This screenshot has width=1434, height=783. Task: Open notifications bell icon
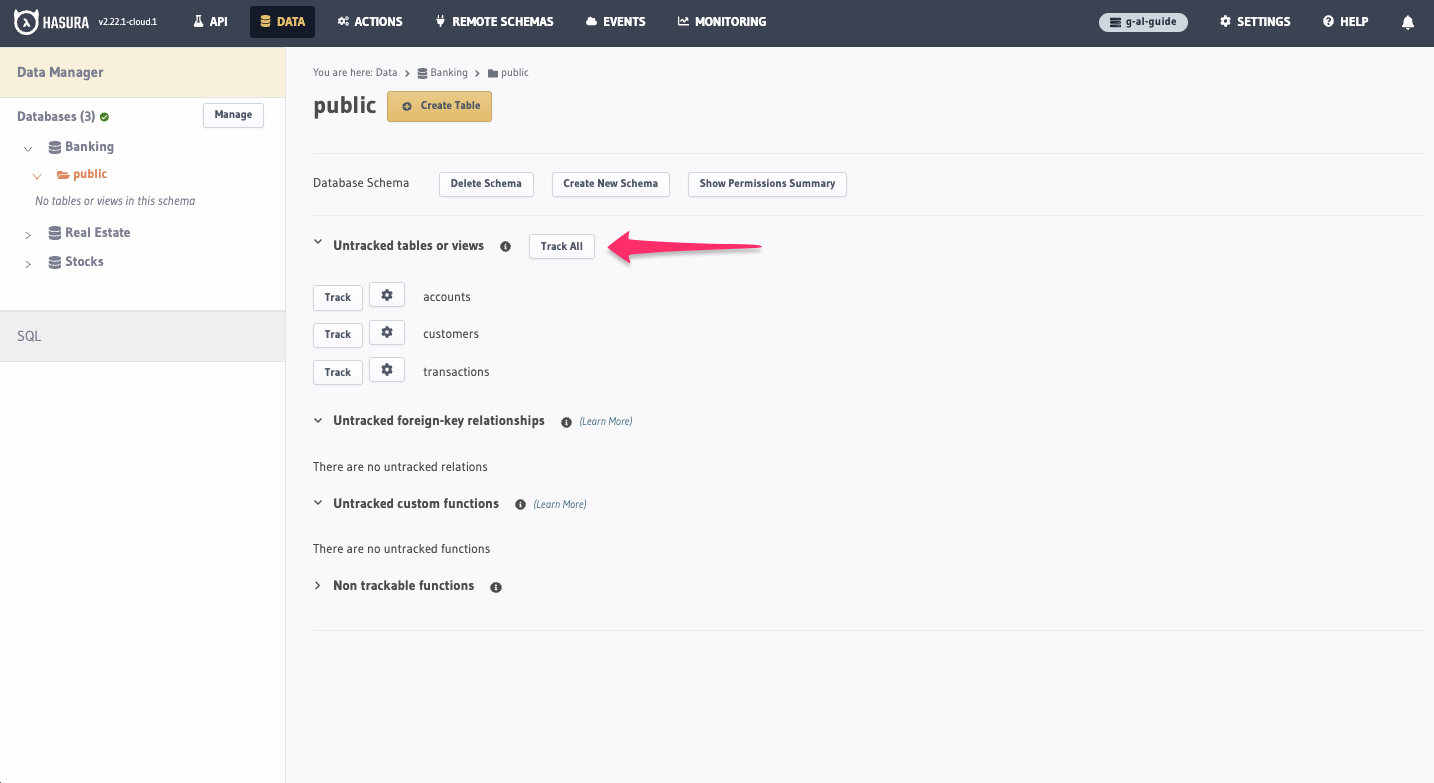click(x=1408, y=22)
